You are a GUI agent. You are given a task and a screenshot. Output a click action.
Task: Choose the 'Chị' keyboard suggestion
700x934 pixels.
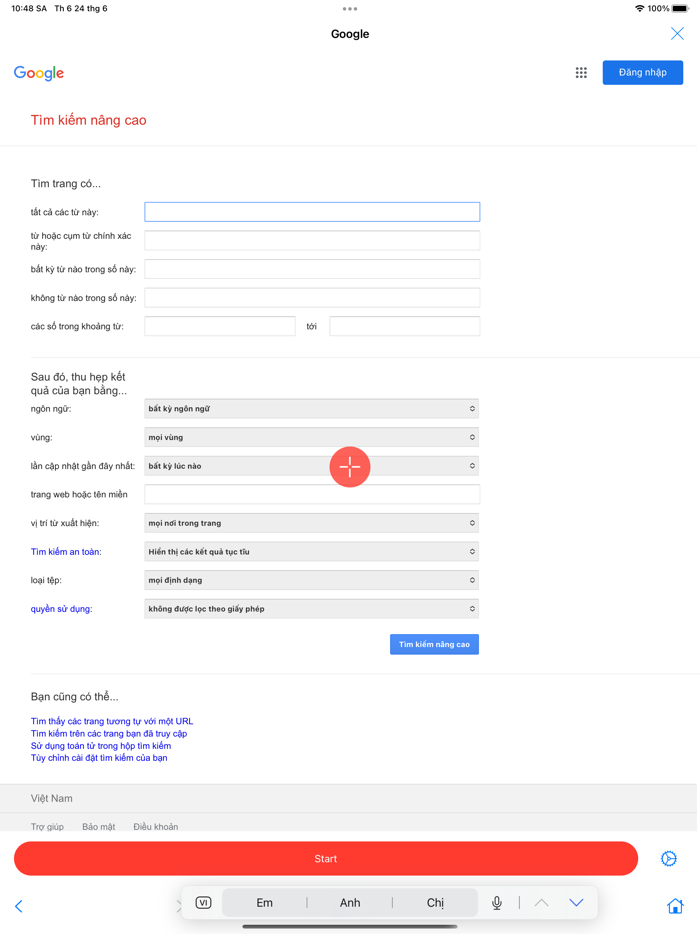click(435, 903)
